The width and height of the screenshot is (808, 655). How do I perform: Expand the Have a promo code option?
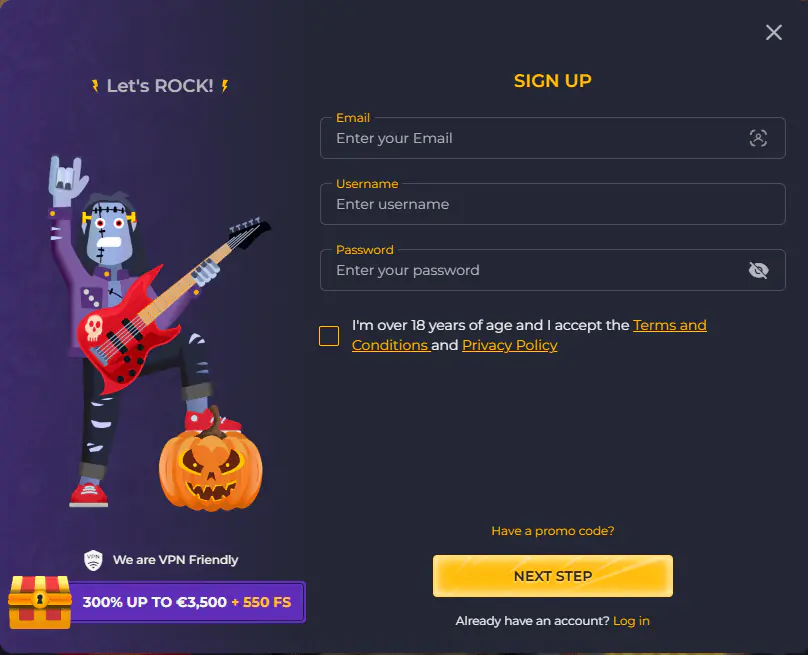[x=552, y=531]
